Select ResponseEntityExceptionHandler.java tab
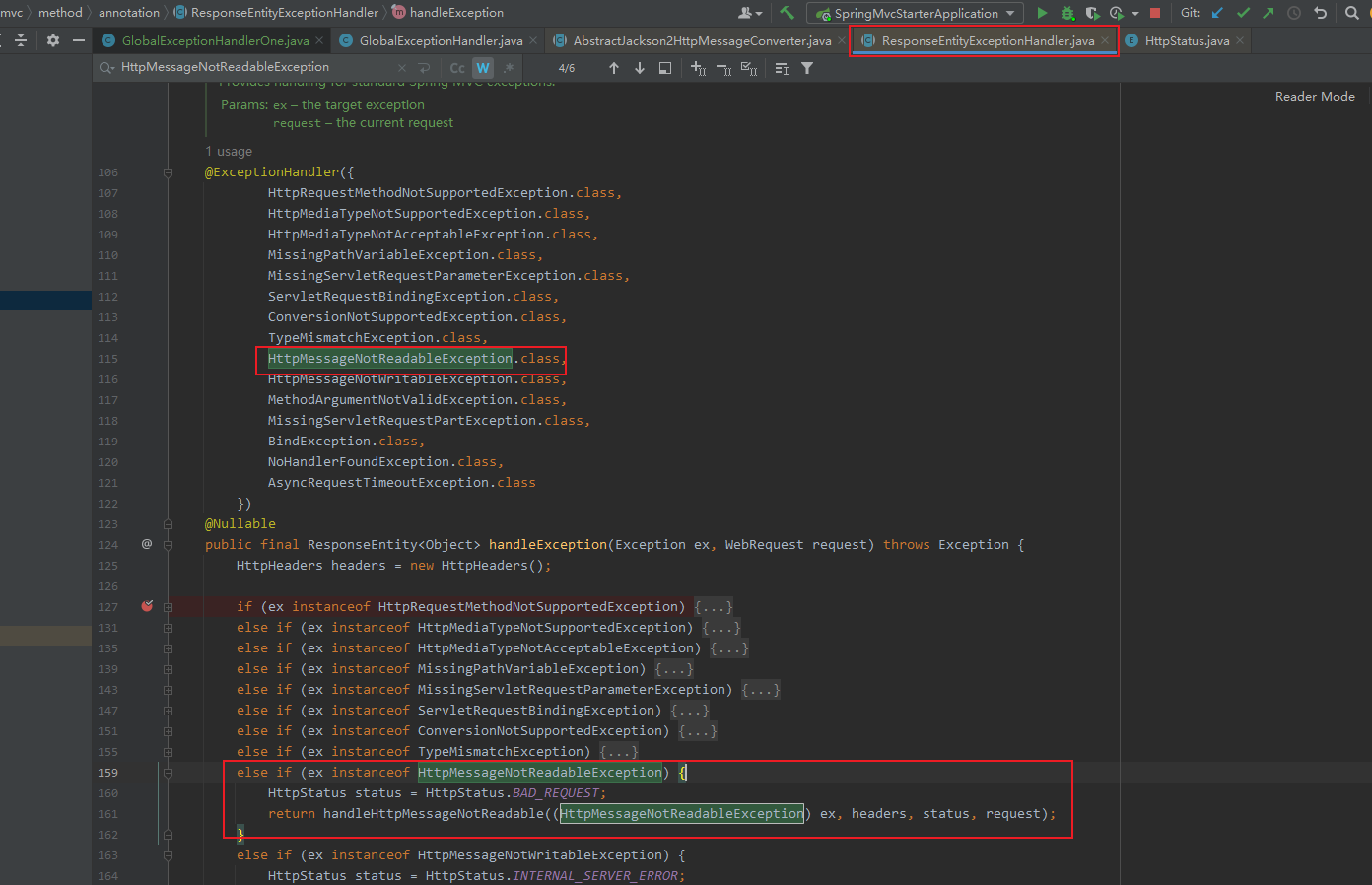 click(988, 40)
